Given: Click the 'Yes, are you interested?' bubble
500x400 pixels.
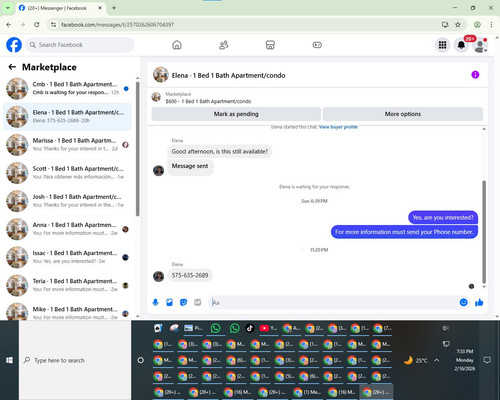Looking at the screenshot, I should [443, 218].
